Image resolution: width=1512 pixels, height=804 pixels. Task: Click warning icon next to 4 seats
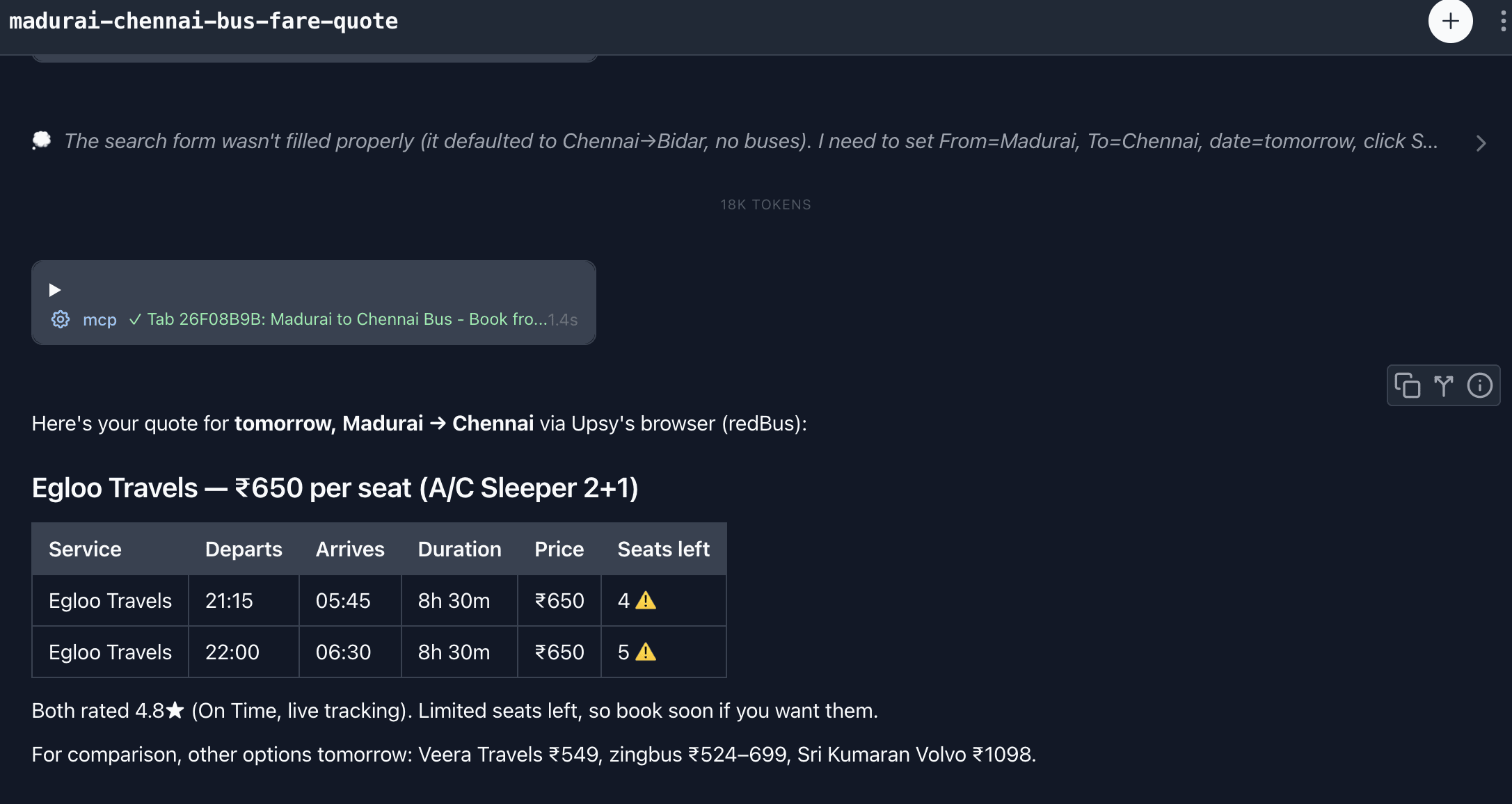[x=646, y=600]
